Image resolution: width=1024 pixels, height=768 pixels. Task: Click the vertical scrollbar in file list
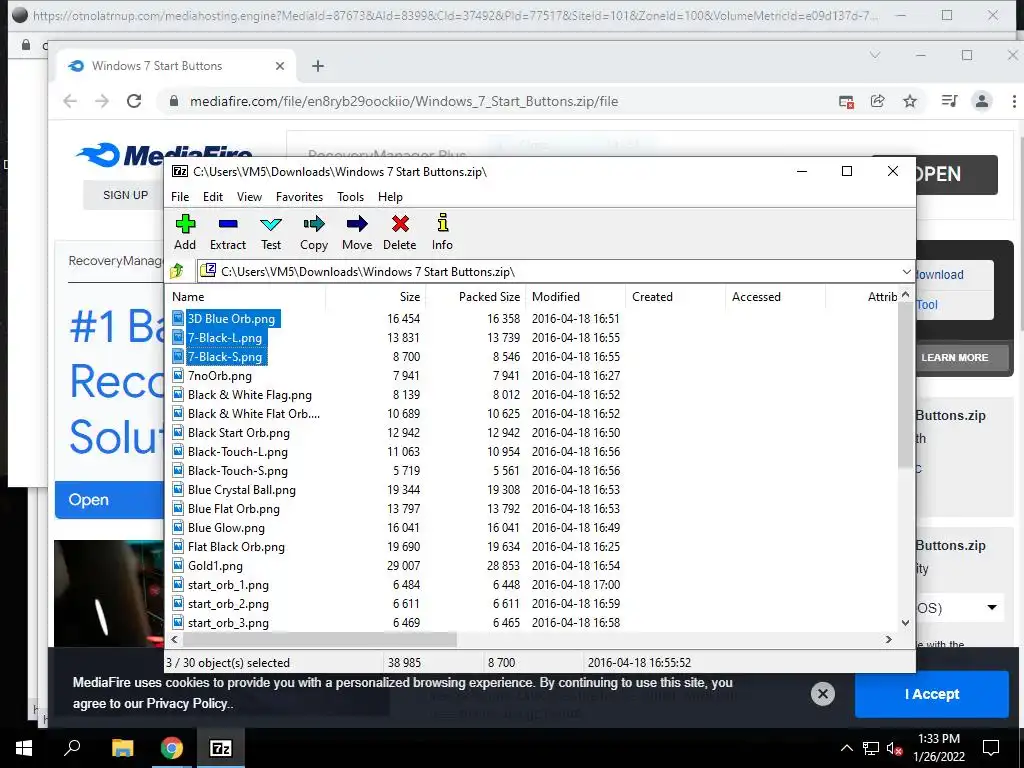pyautogui.click(x=905, y=385)
